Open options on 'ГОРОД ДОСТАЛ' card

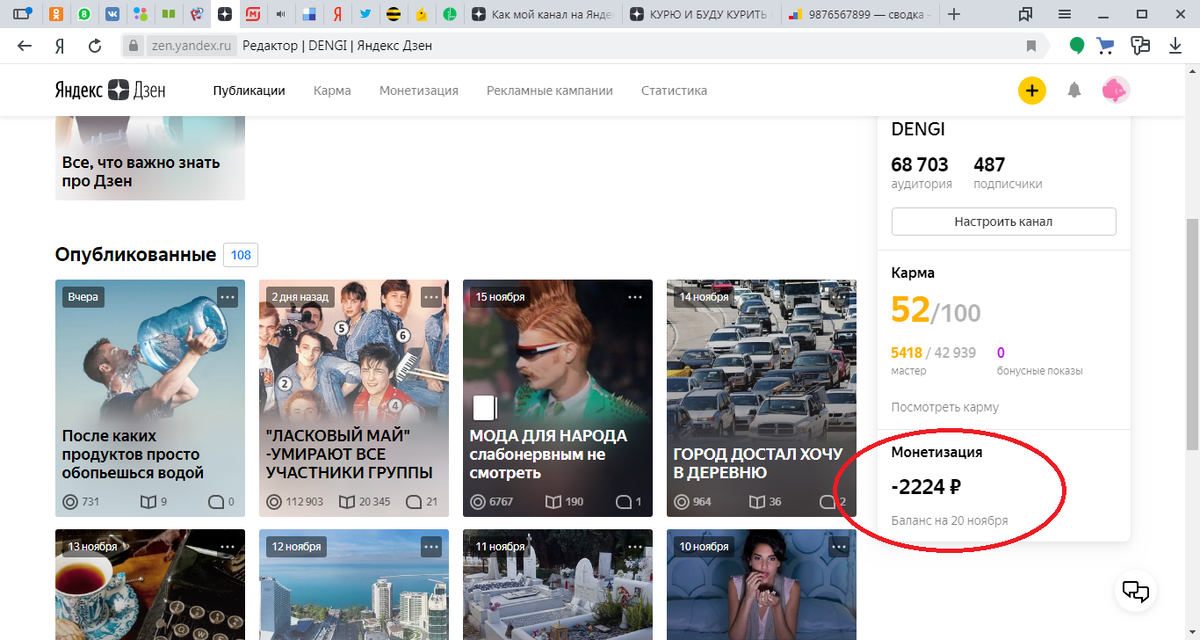click(839, 297)
